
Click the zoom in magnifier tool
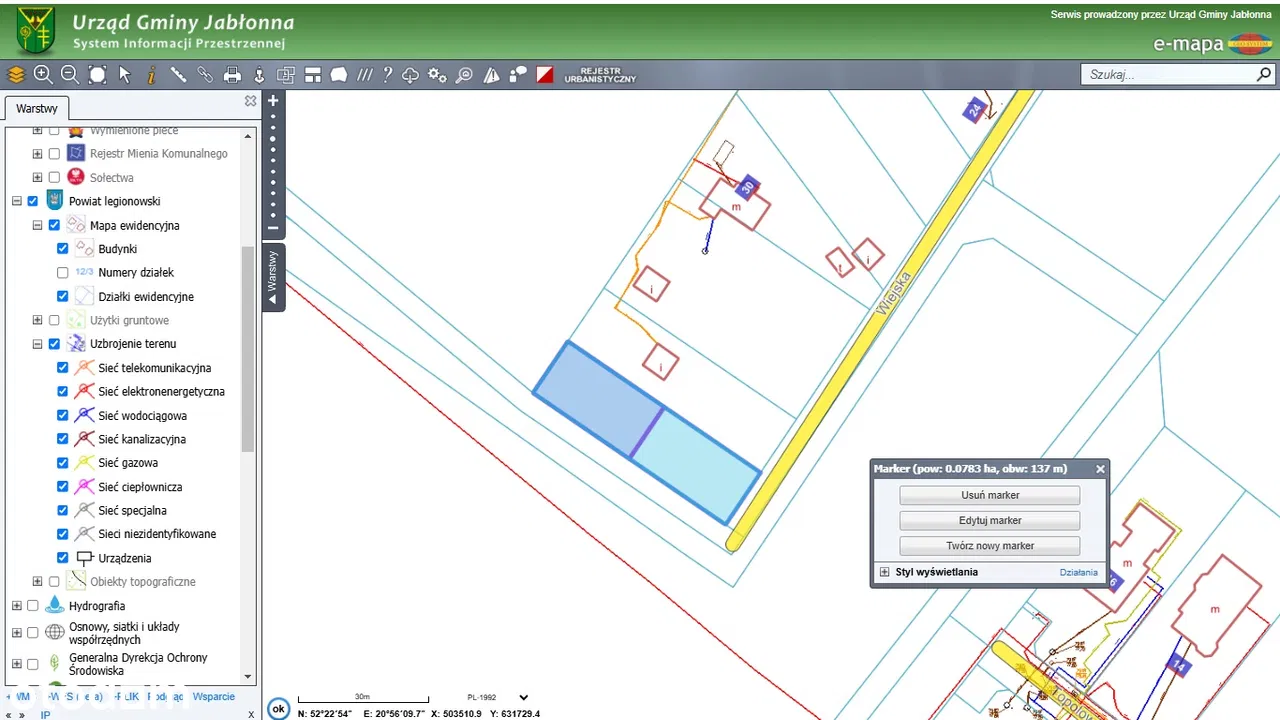[x=42, y=75]
